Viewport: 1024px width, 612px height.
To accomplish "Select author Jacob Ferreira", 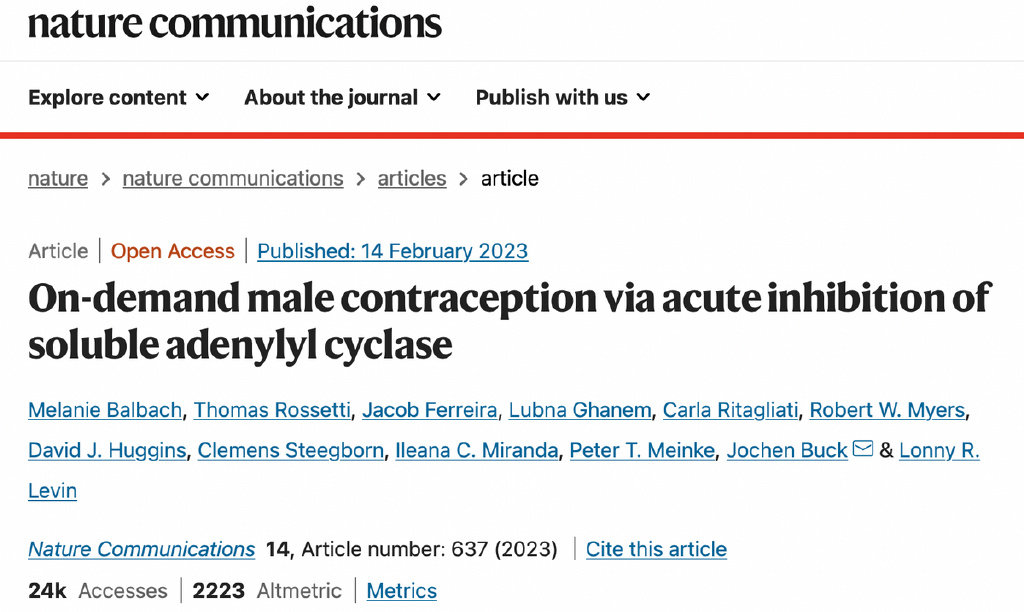I will 429,410.
